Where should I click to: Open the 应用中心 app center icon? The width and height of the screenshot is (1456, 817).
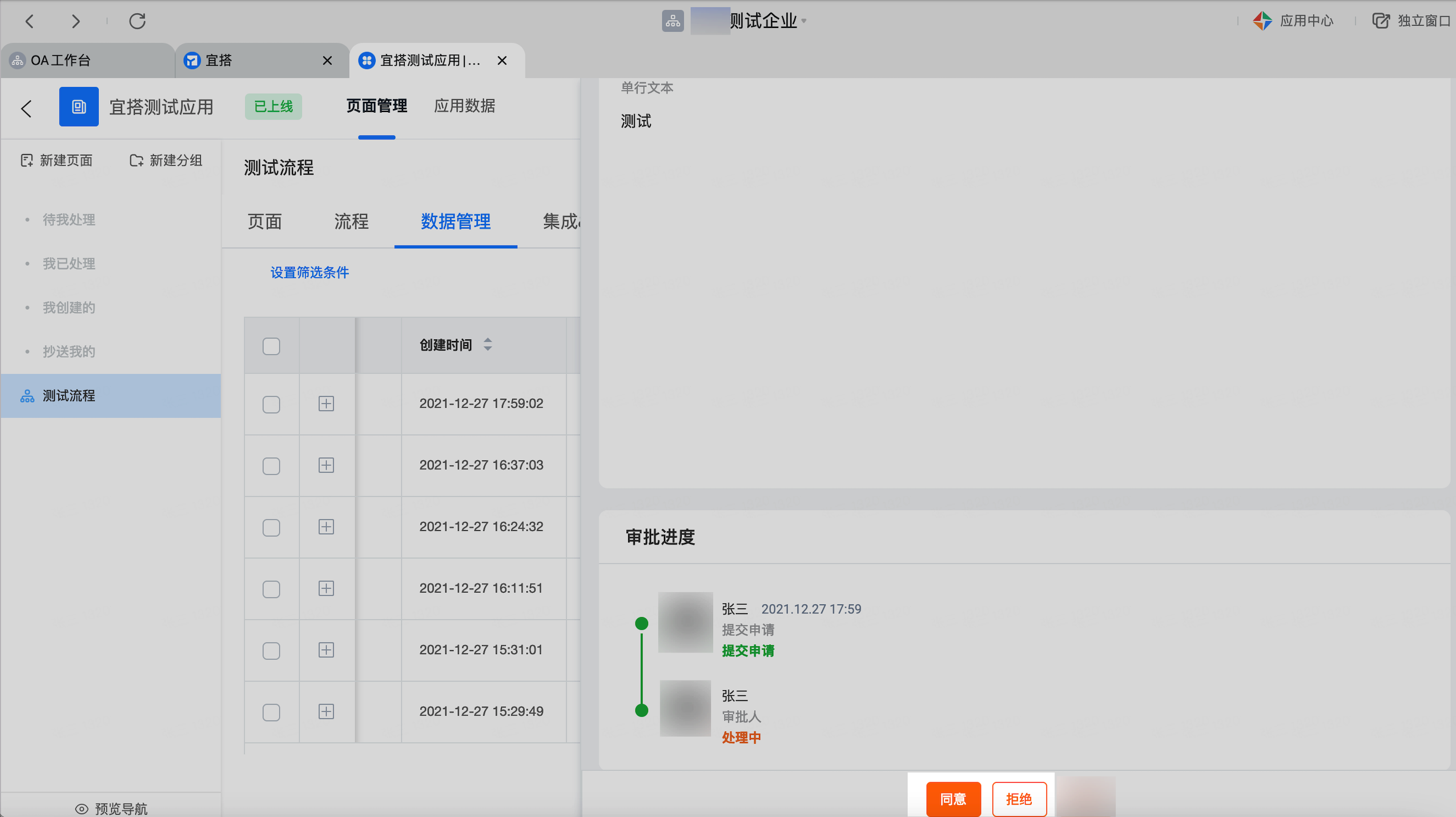point(1262,21)
